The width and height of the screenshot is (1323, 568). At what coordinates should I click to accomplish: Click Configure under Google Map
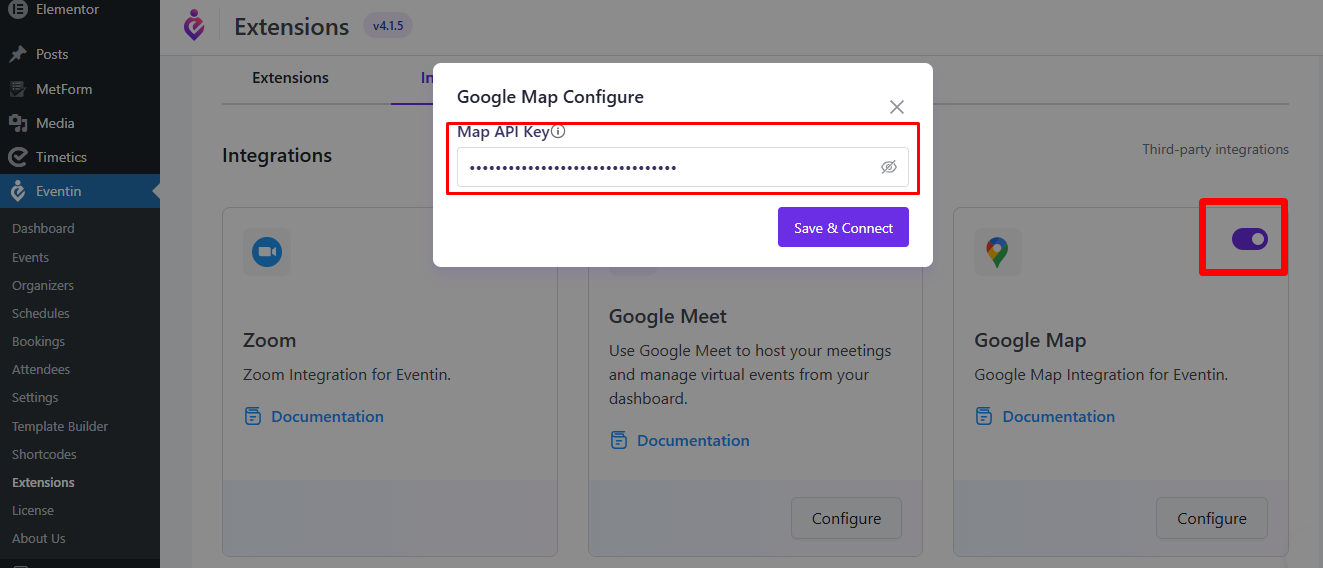[1211, 518]
